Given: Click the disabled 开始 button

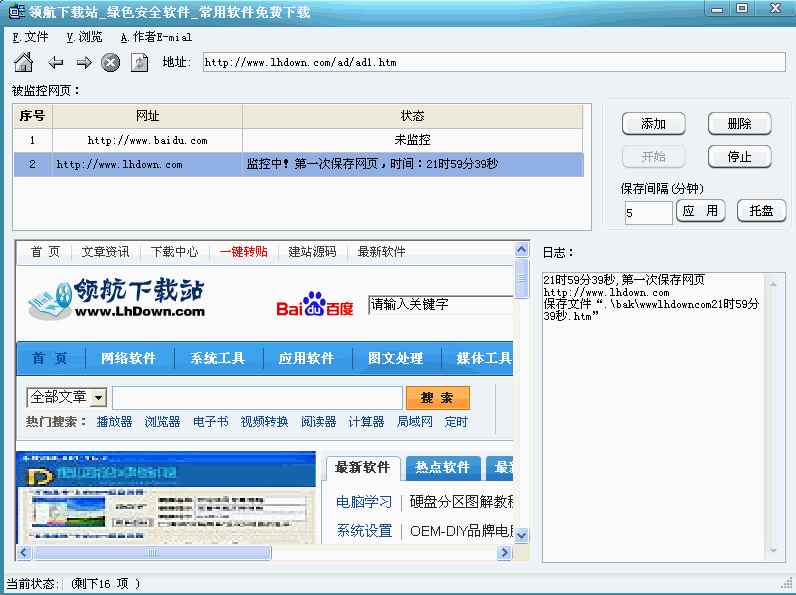Looking at the screenshot, I should click(653, 157).
